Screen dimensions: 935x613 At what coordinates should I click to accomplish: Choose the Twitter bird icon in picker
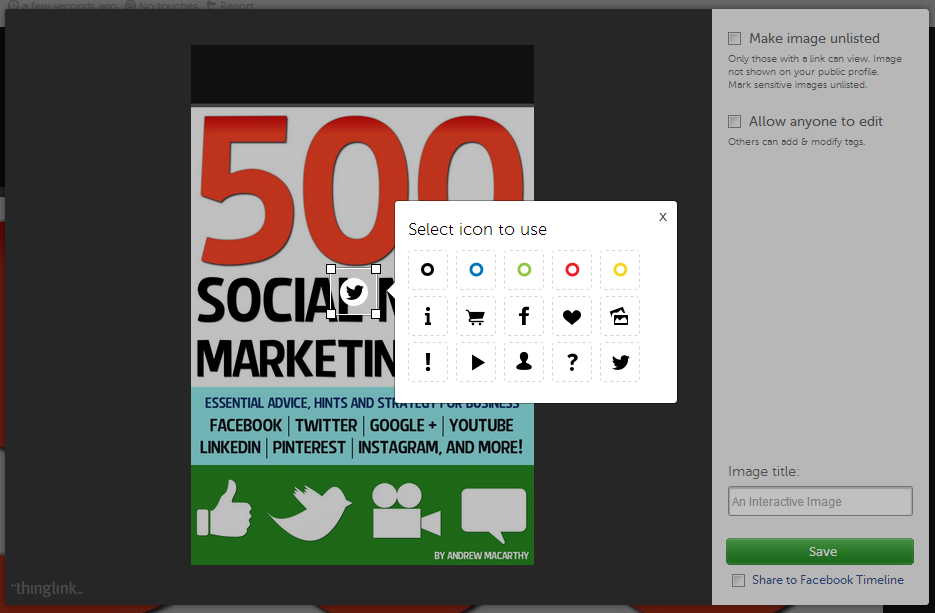click(620, 362)
